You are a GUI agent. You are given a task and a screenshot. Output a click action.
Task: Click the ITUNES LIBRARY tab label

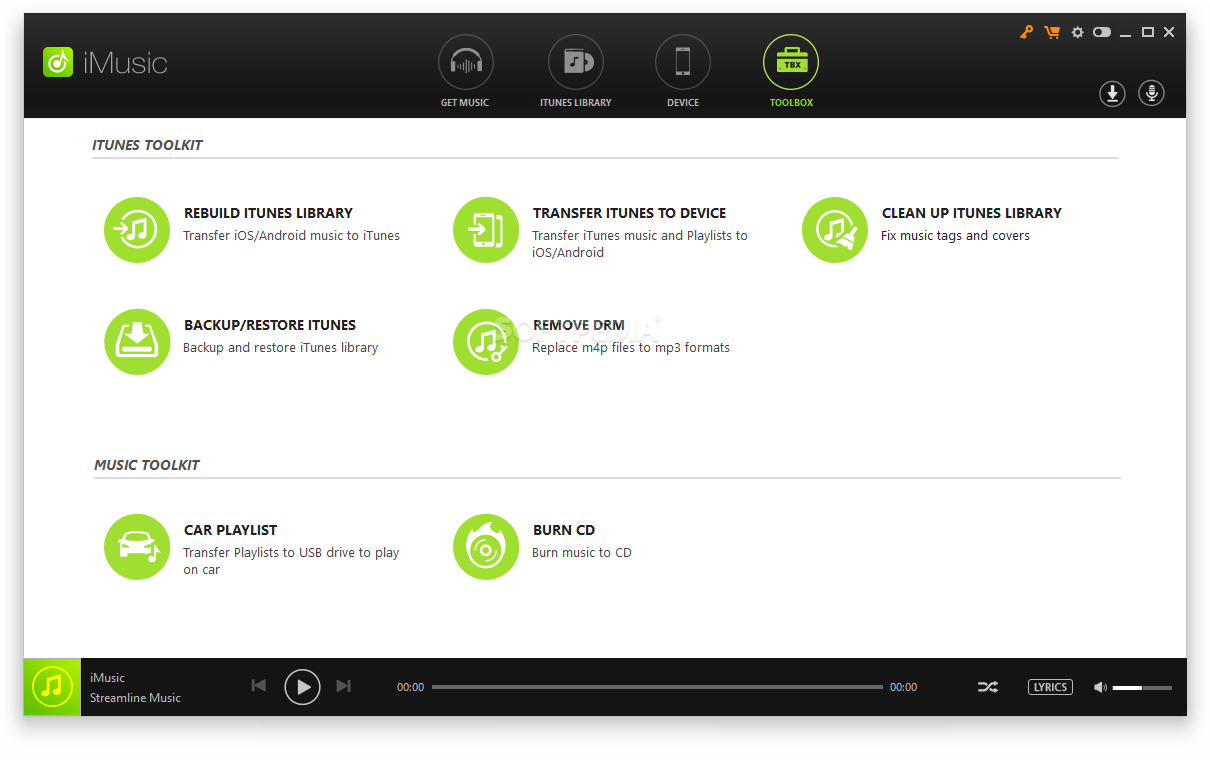coord(576,103)
